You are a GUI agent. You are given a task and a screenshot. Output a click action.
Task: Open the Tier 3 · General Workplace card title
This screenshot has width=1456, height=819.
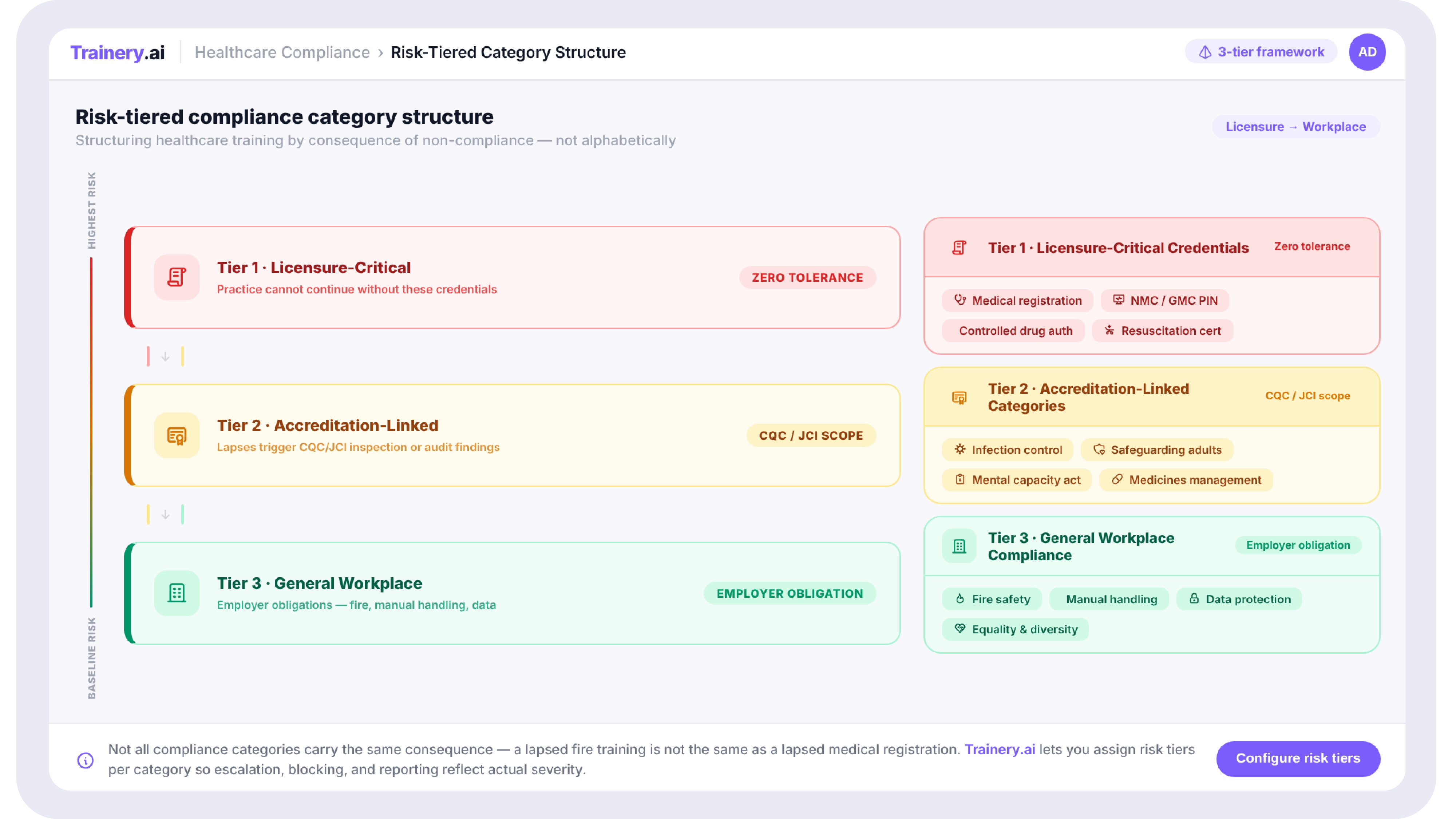coord(319,583)
